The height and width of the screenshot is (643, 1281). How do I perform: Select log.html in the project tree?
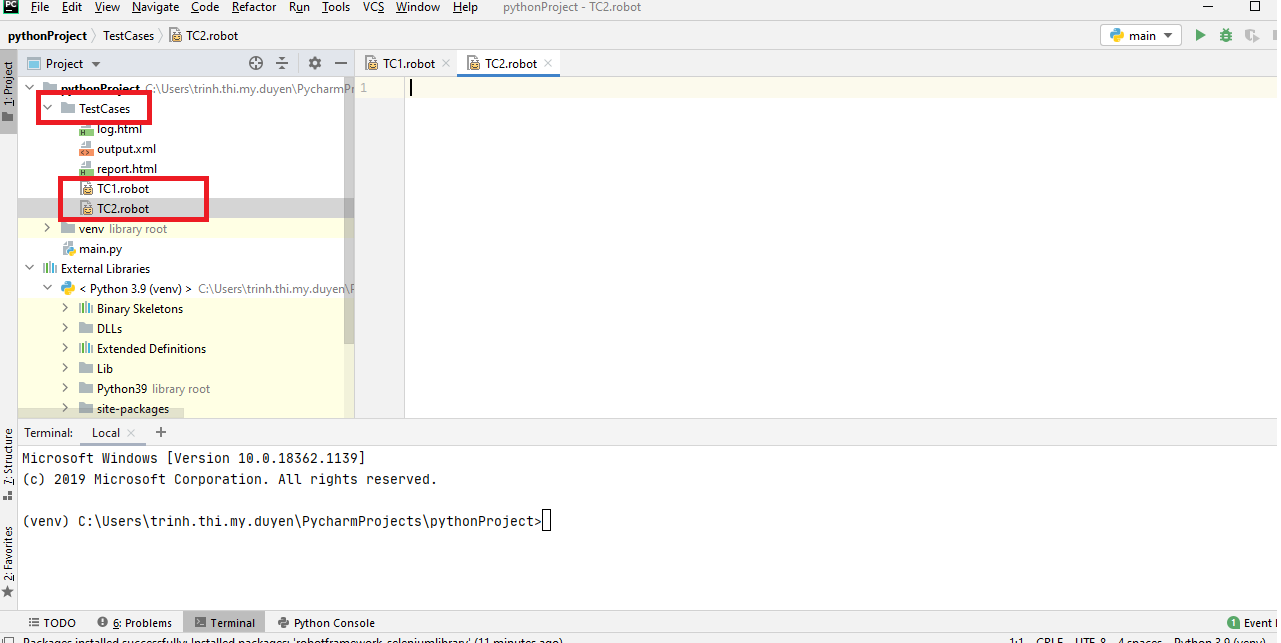pyautogui.click(x=119, y=129)
